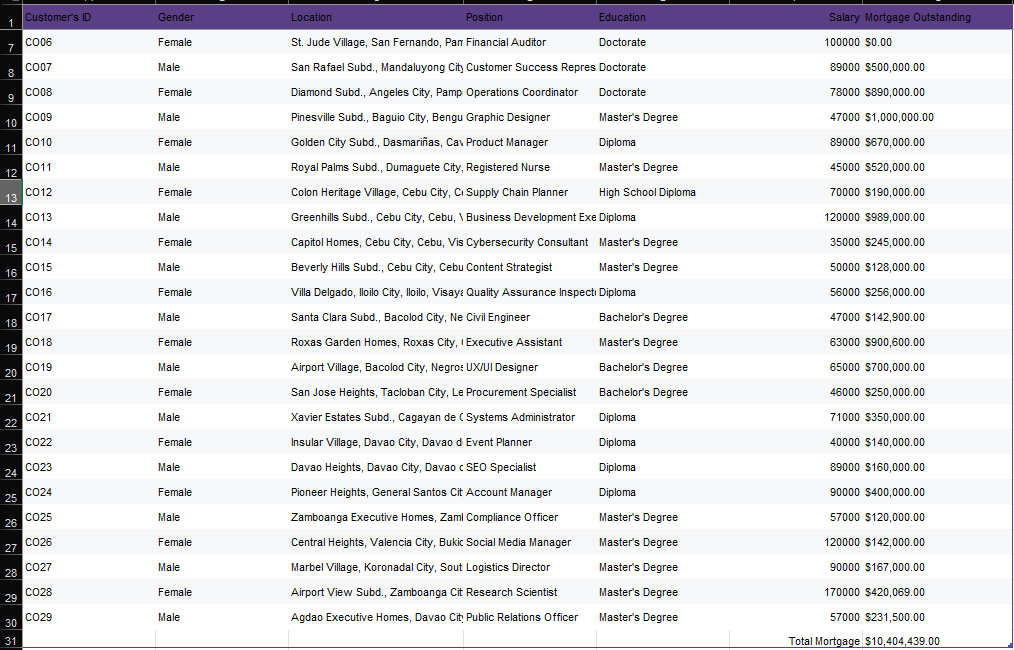Screen dimensions: 1014x650
Task: Click the 170000 salary cell
Action: tap(796, 592)
